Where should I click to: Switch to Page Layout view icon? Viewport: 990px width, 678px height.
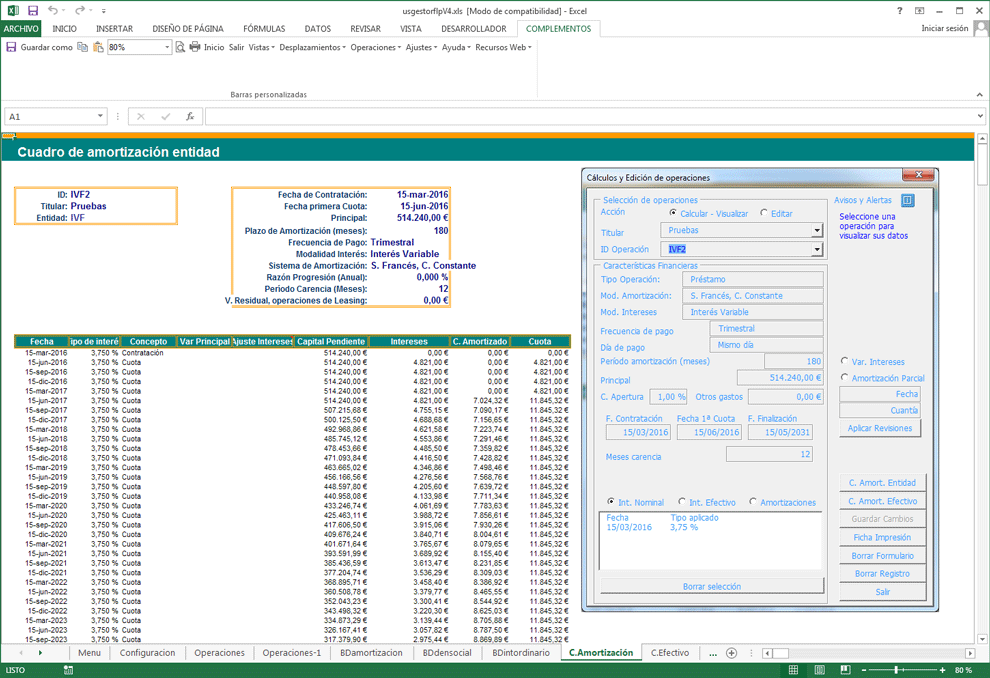(x=819, y=670)
